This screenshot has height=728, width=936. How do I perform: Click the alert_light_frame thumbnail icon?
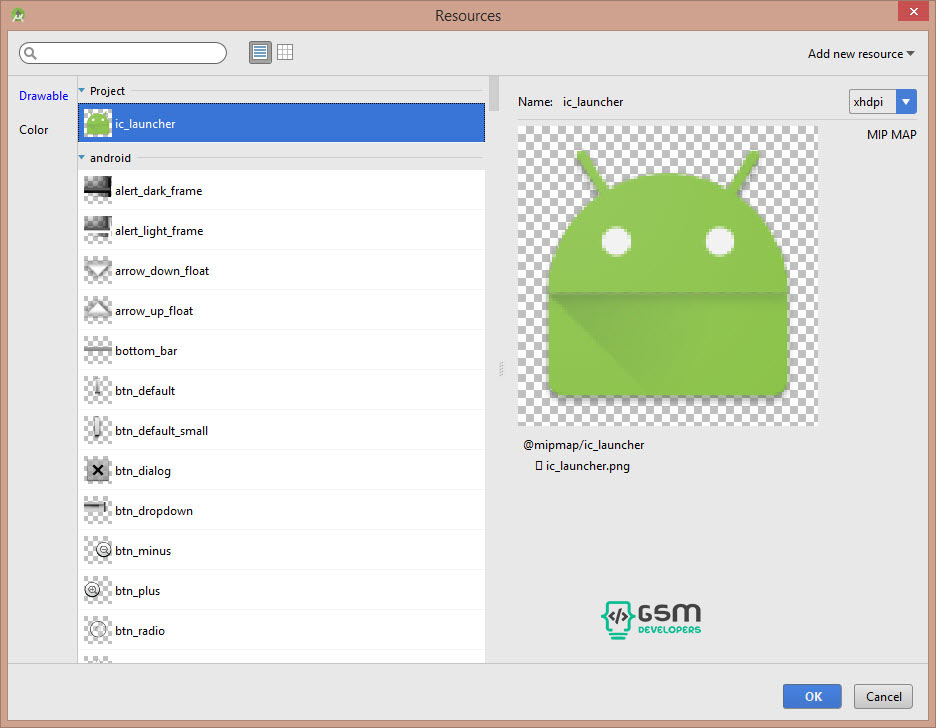(98, 230)
